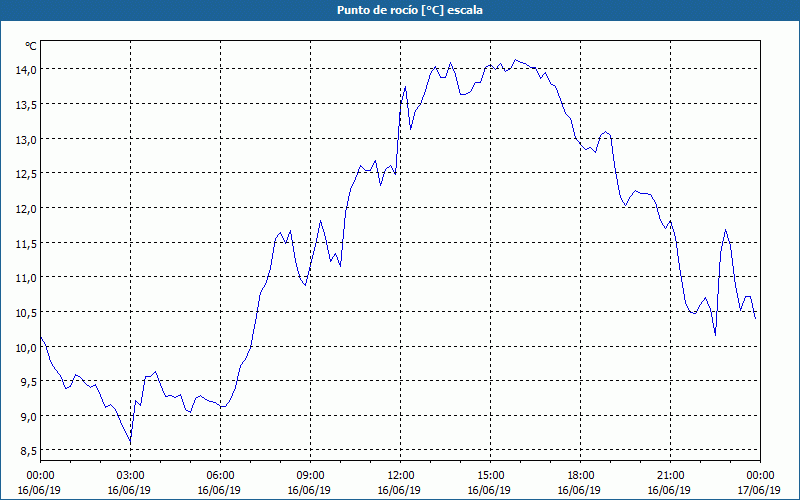Screen dimensions: 800x500
Task: Click the 18:00 time label
Action: coord(580,476)
